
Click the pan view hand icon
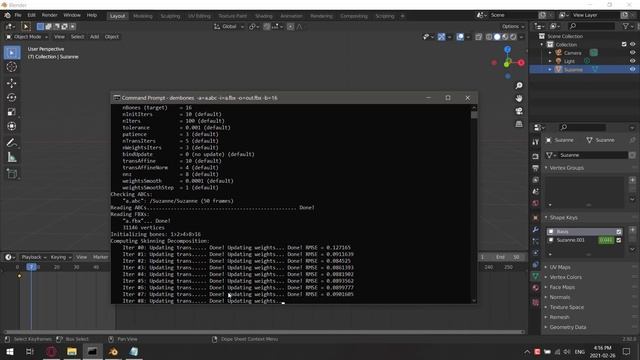(519, 98)
